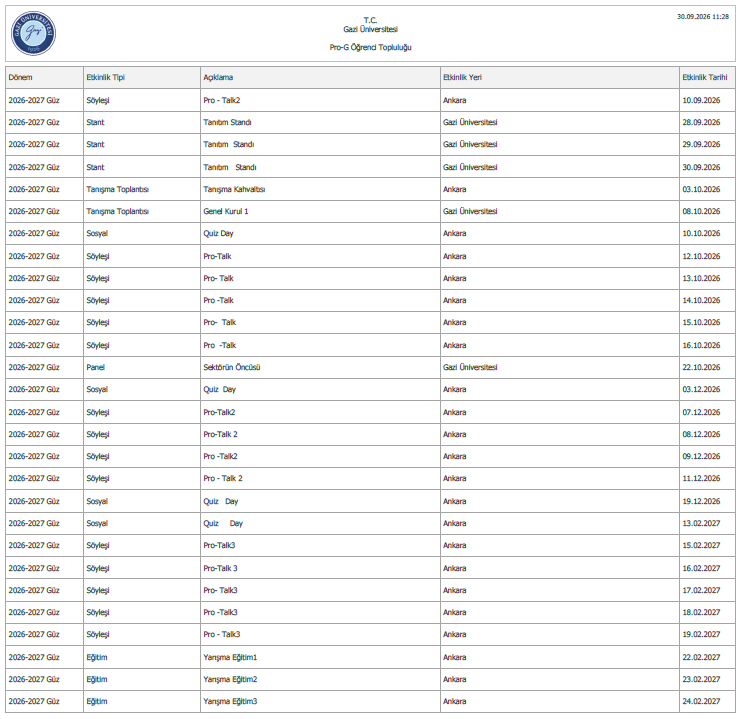Select the date 22.10.2026 cell
Viewport: 741px width, 719px height.
pyautogui.click(x=707, y=367)
